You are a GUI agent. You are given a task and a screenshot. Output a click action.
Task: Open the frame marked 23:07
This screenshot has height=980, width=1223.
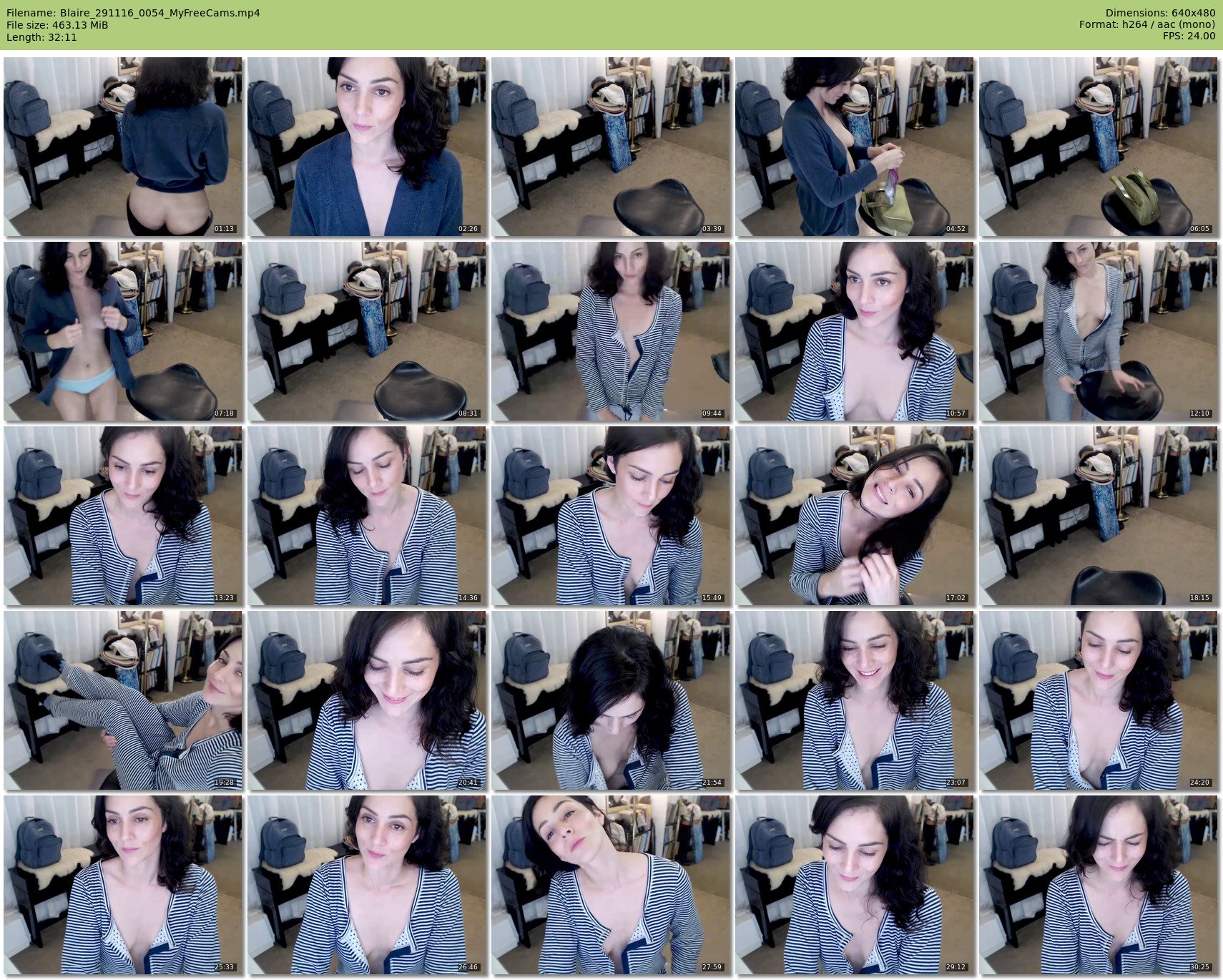coord(855,700)
